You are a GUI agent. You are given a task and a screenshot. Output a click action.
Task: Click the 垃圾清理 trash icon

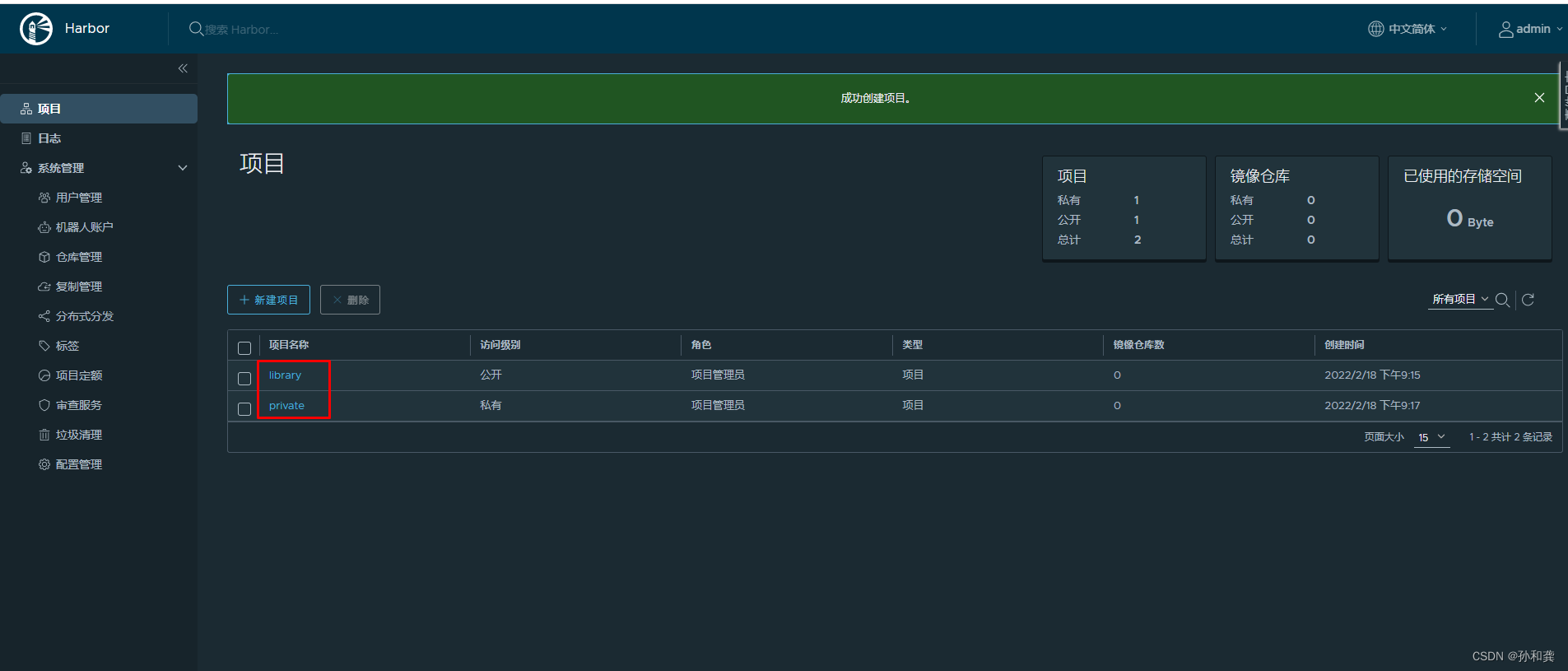point(44,435)
